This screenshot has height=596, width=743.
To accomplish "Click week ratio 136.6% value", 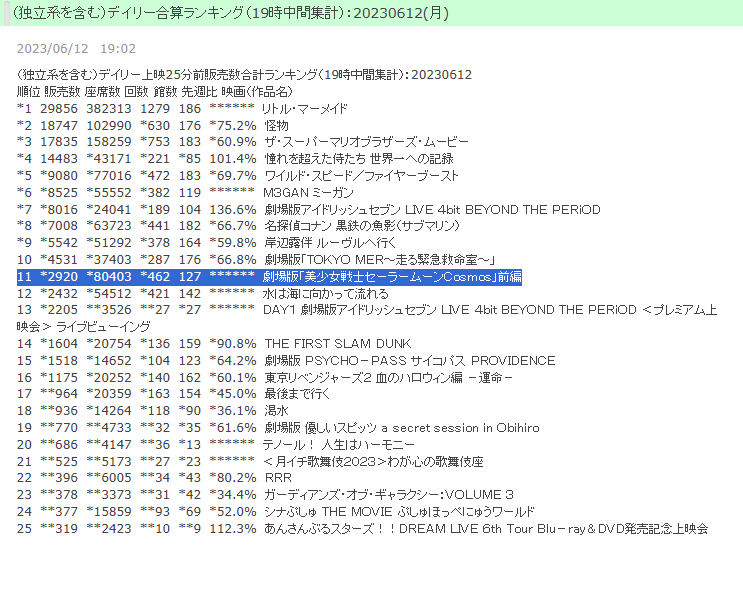I will tap(233, 209).
